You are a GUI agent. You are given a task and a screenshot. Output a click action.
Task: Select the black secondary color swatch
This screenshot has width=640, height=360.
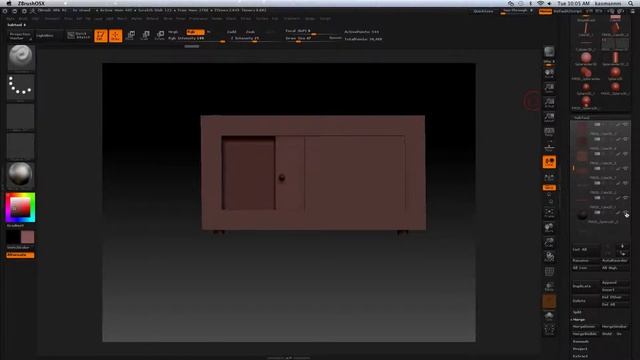coord(13,237)
